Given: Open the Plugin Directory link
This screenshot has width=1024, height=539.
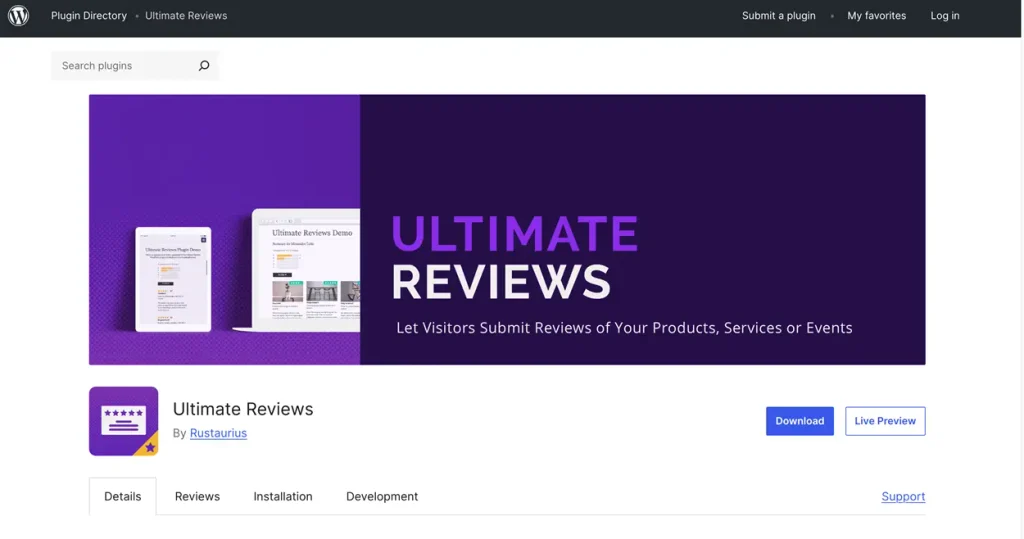Looking at the screenshot, I should [x=89, y=16].
